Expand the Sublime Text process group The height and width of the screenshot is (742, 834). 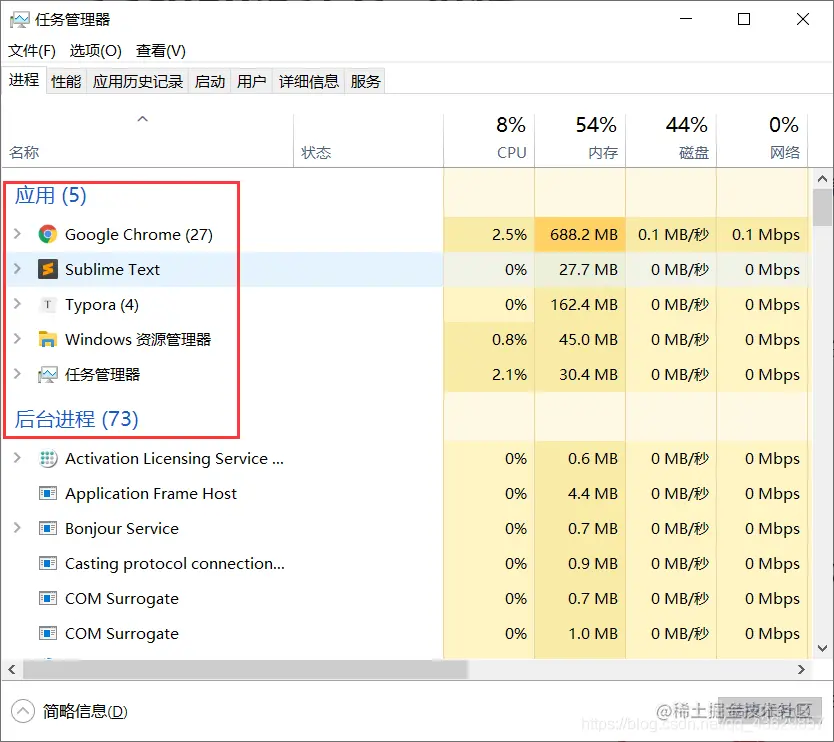17,269
